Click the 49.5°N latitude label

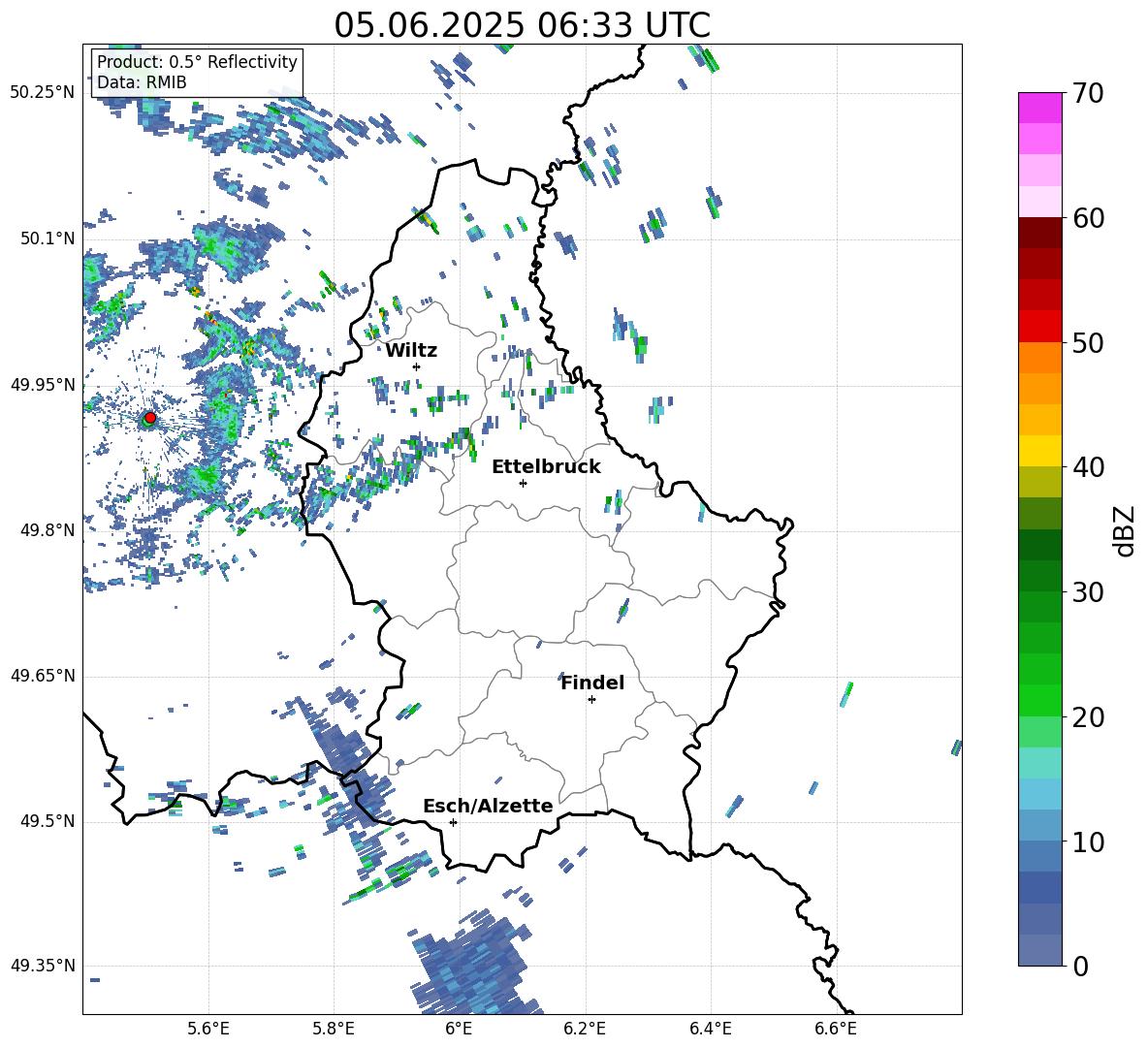click(x=48, y=821)
